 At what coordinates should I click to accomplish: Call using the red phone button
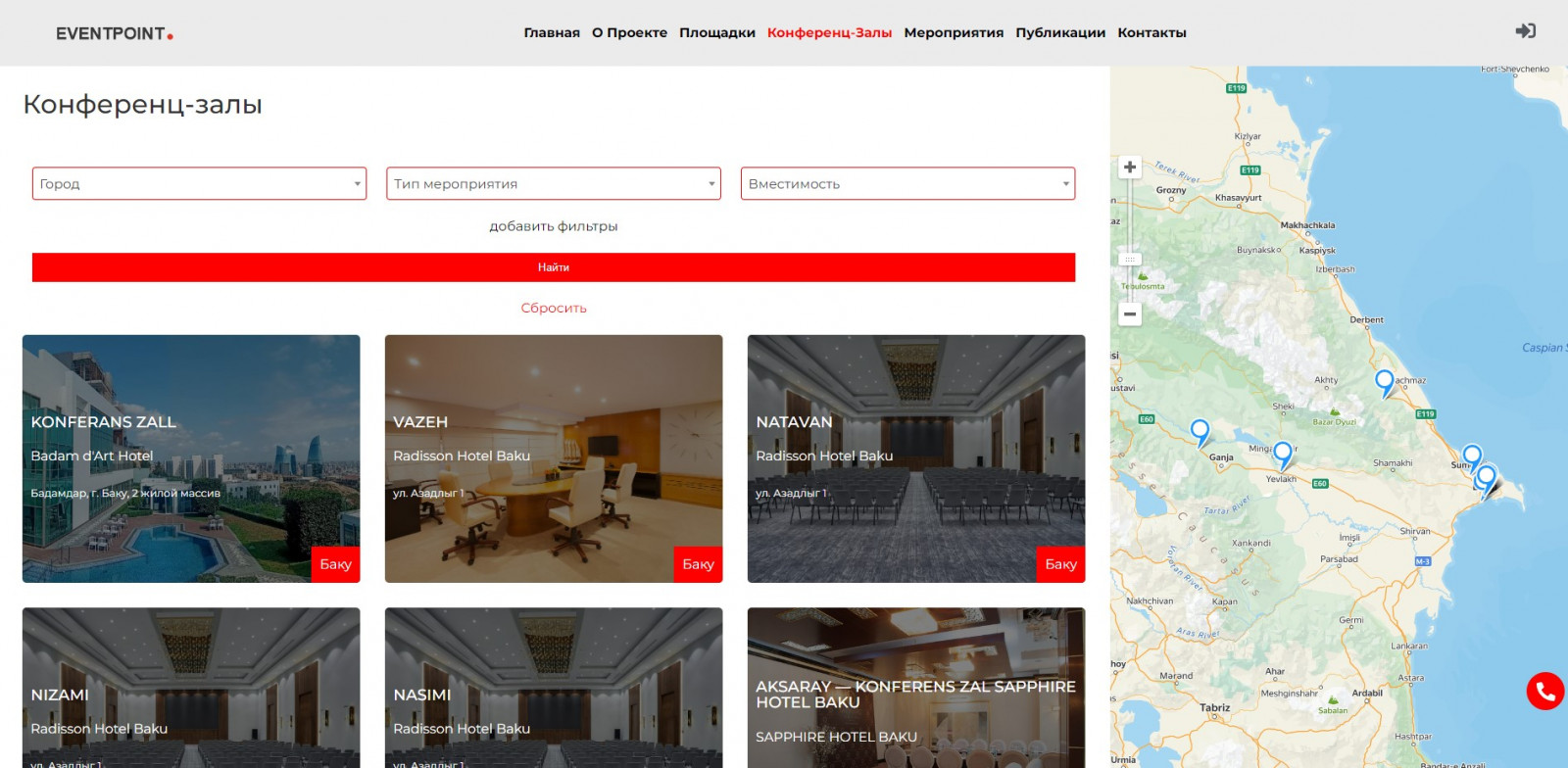point(1545,692)
